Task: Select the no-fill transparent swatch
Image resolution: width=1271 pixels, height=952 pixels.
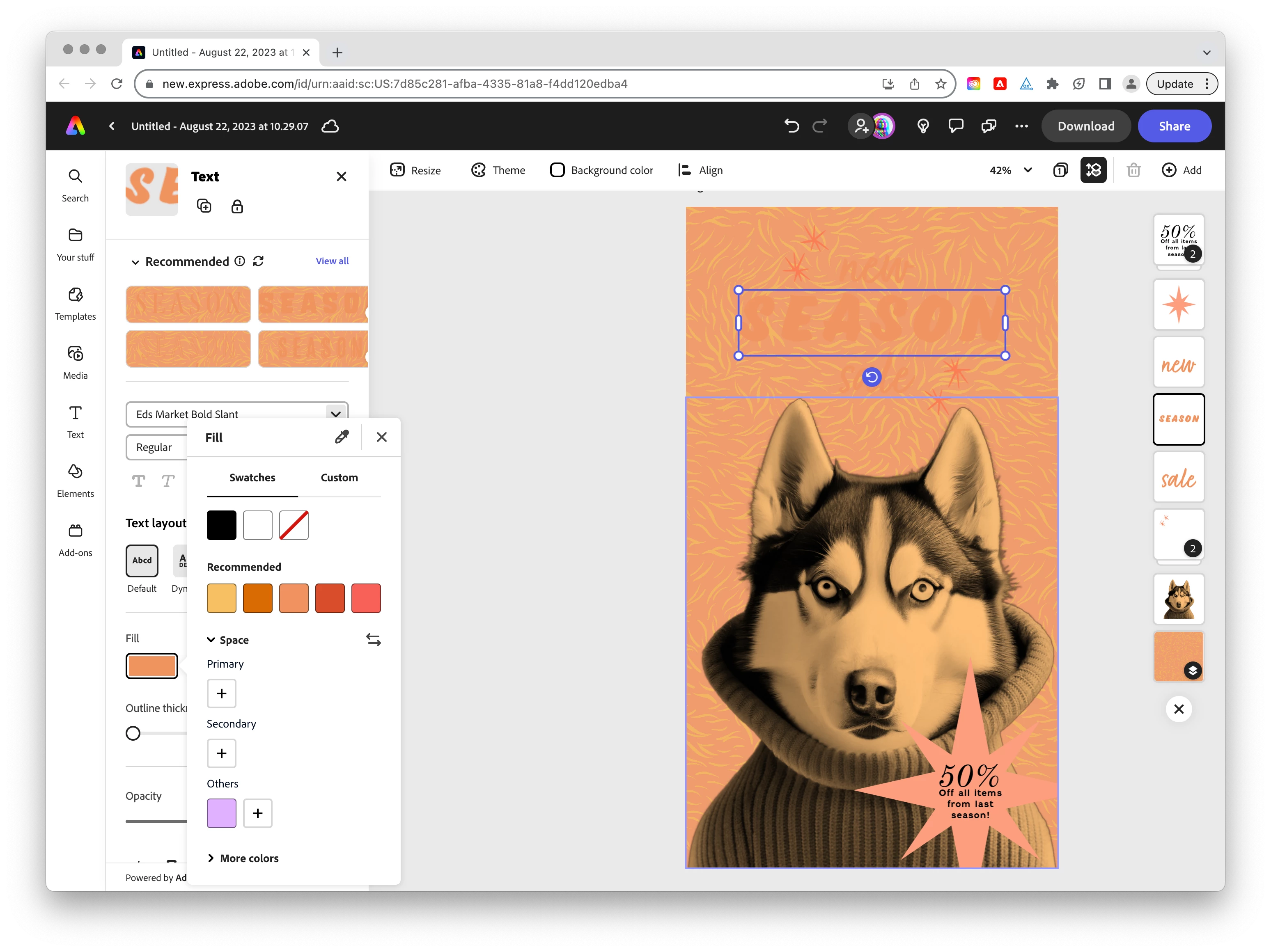Action: pyautogui.click(x=294, y=525)
